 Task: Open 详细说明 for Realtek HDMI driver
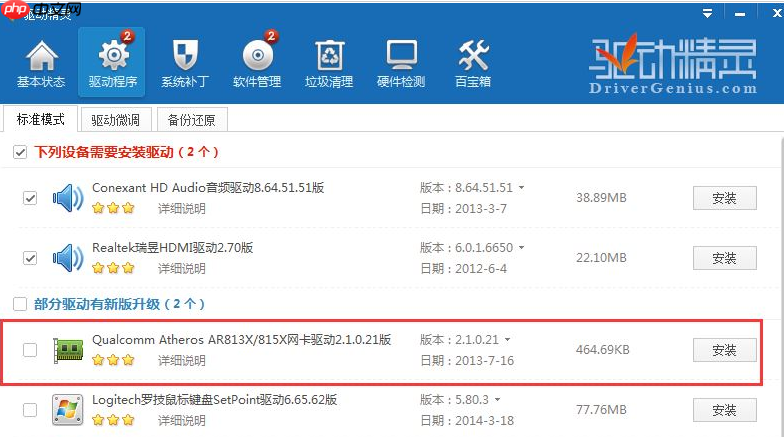pyautogui.click(x=182, y=268)
